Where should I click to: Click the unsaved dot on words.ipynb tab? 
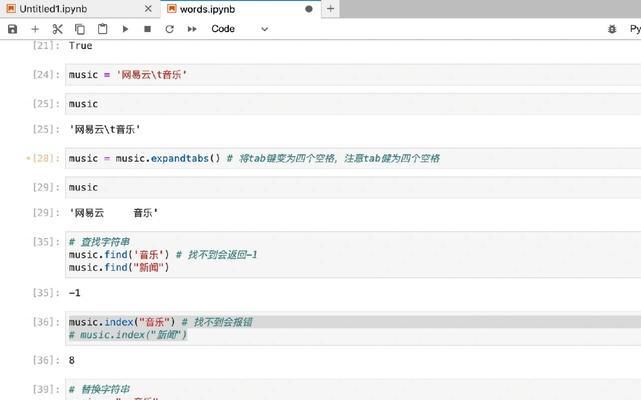tap(309, 9)
